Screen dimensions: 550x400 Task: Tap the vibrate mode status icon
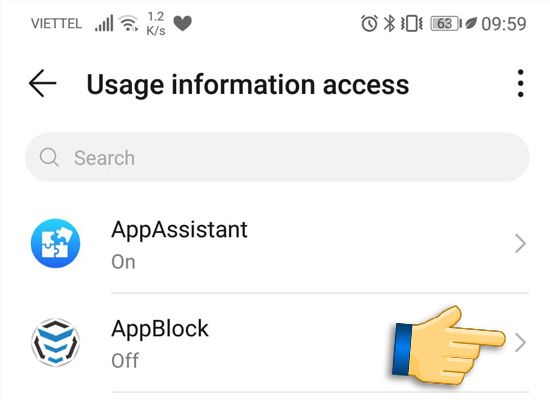412,24
